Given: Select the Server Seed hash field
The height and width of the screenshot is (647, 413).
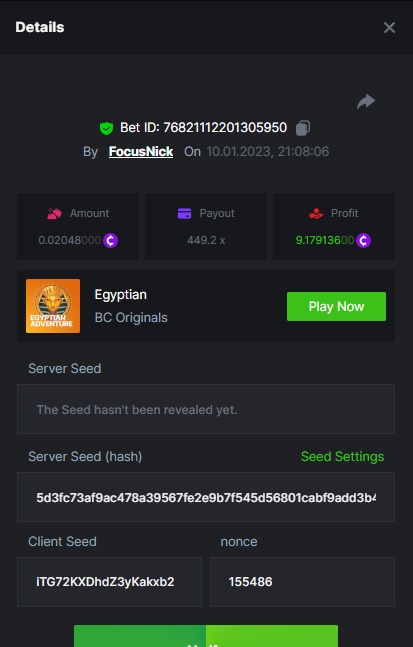Looking at the screenshot, I should (206, 497).
